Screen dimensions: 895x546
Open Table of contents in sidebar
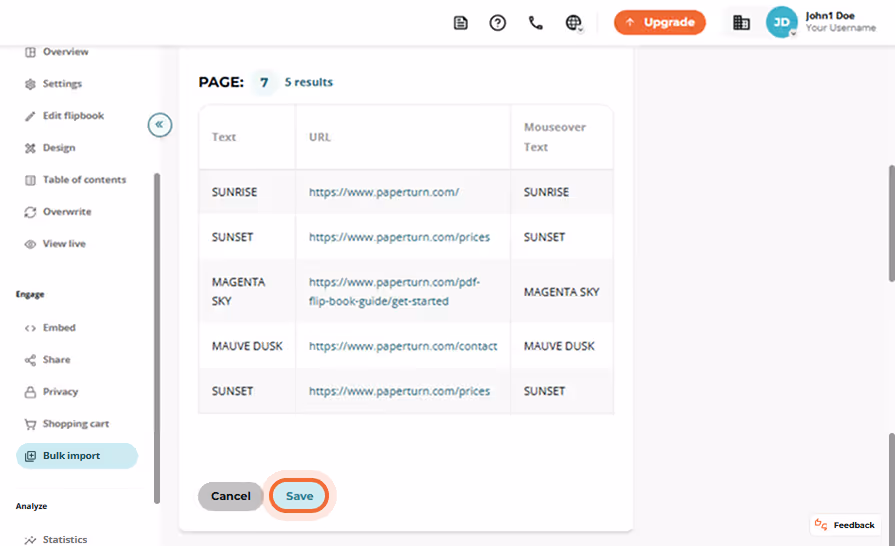point(84,180)
